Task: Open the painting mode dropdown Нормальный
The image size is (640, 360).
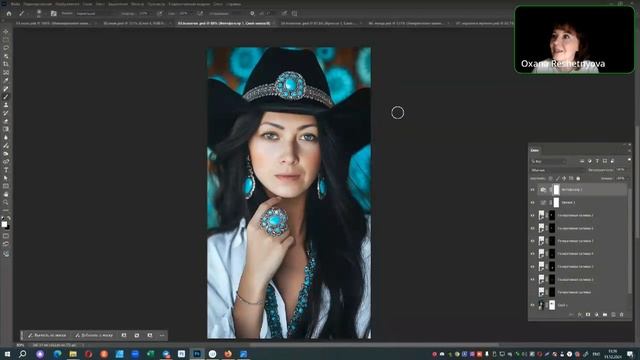Action: click(x=95, y=13)
